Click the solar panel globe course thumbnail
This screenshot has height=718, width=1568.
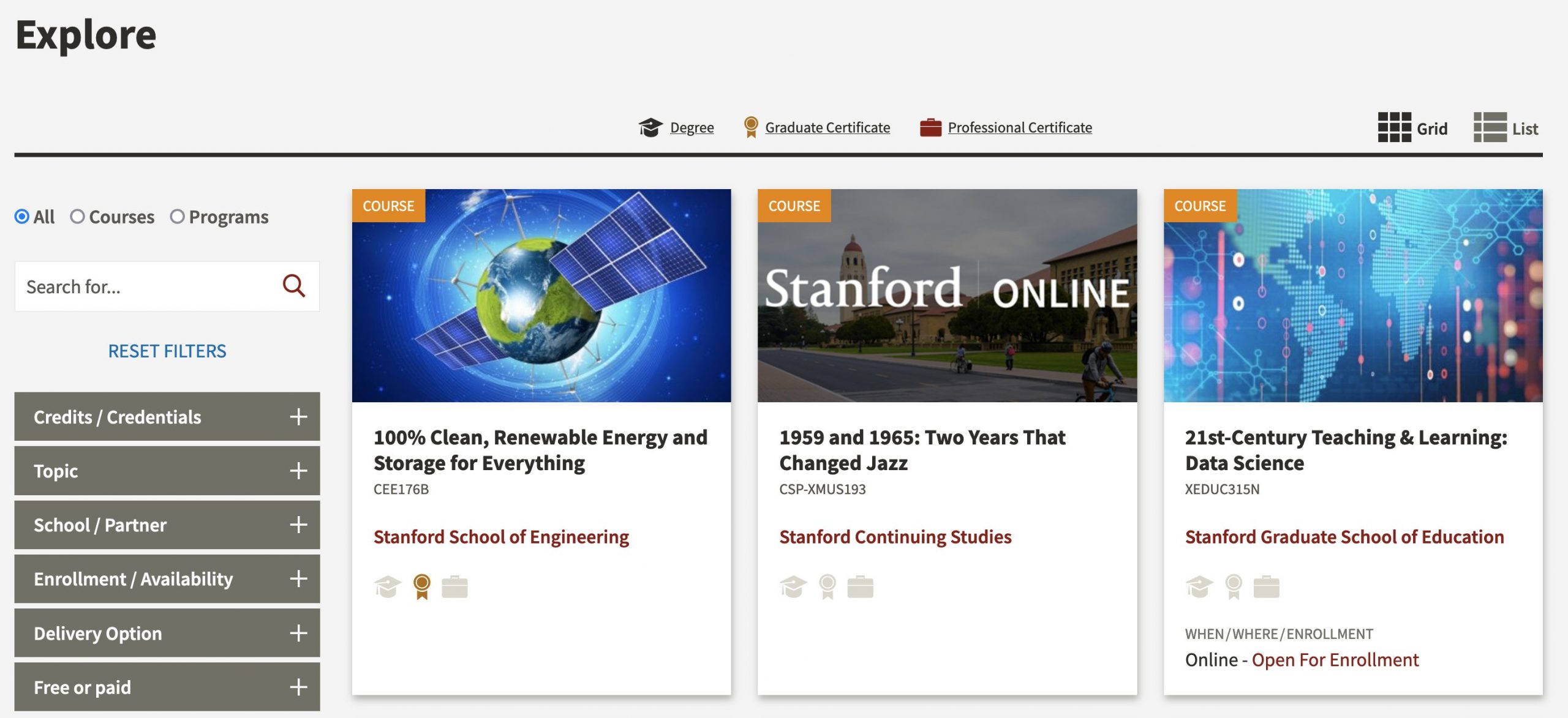pyautogui.click(x=541, y=296)
